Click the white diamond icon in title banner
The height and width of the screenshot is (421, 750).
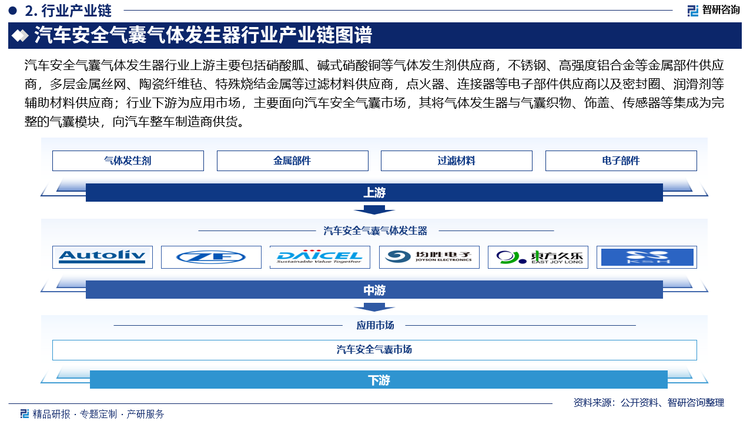20,36
